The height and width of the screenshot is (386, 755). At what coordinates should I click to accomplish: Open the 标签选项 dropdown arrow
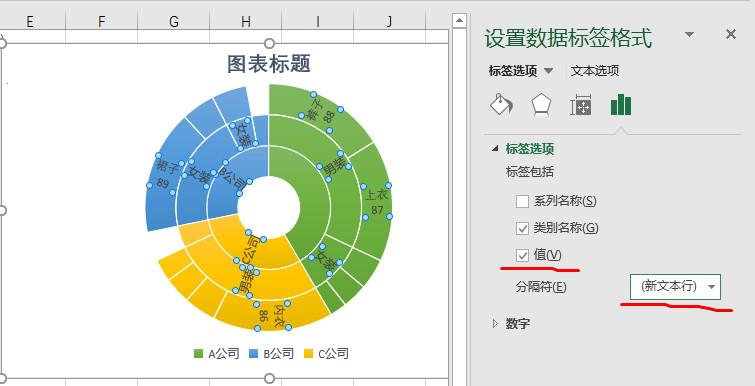(548, 71)
